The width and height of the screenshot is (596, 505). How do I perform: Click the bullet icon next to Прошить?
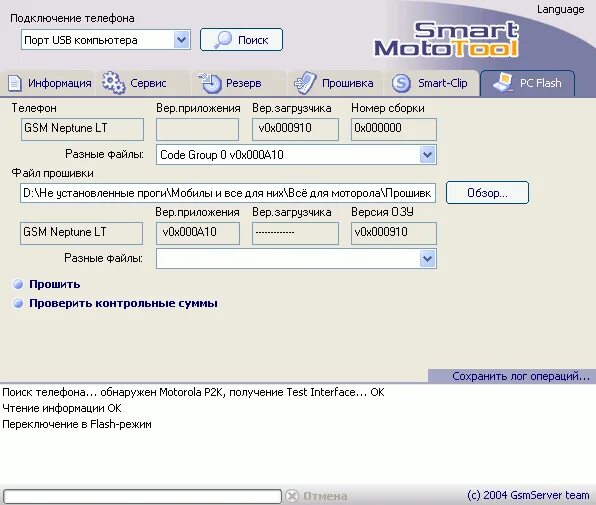pos(18,284)
